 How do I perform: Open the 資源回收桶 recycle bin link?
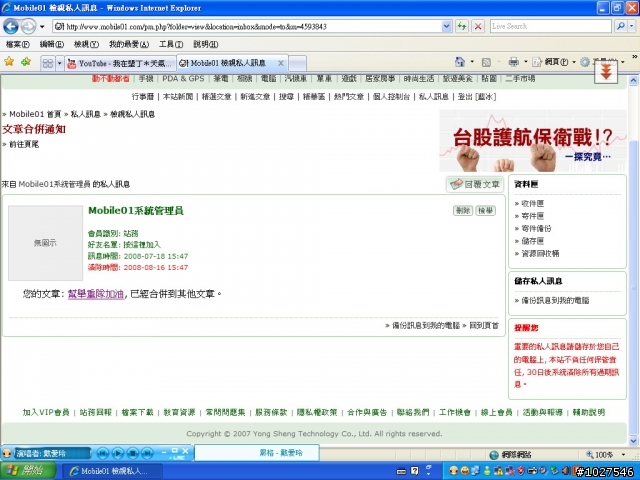coord(540,254)
